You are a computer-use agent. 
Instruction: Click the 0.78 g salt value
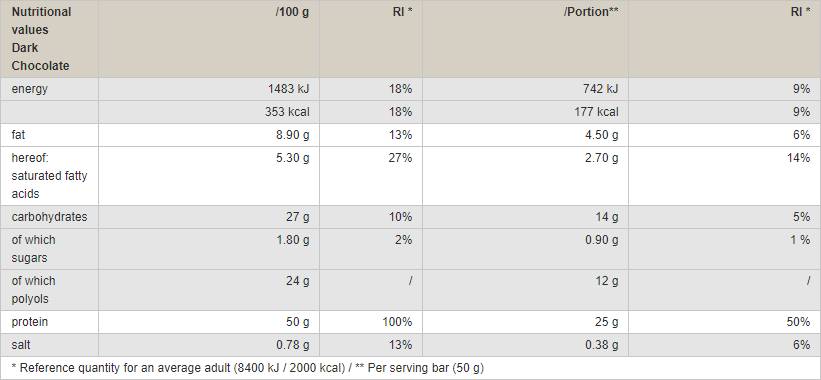click(x=292, y=345)
